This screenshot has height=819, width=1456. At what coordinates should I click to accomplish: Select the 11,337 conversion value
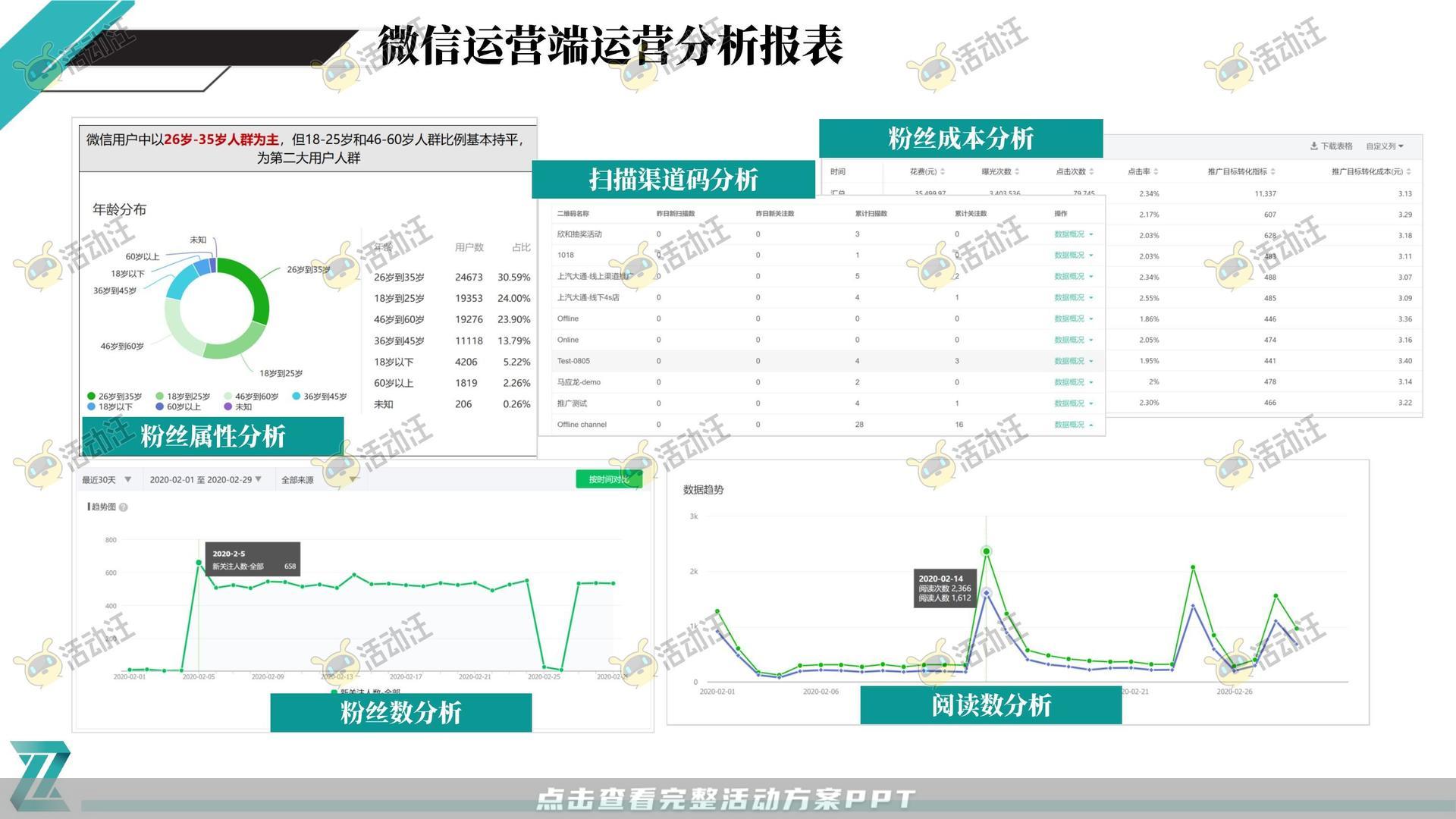(1265, 194)
